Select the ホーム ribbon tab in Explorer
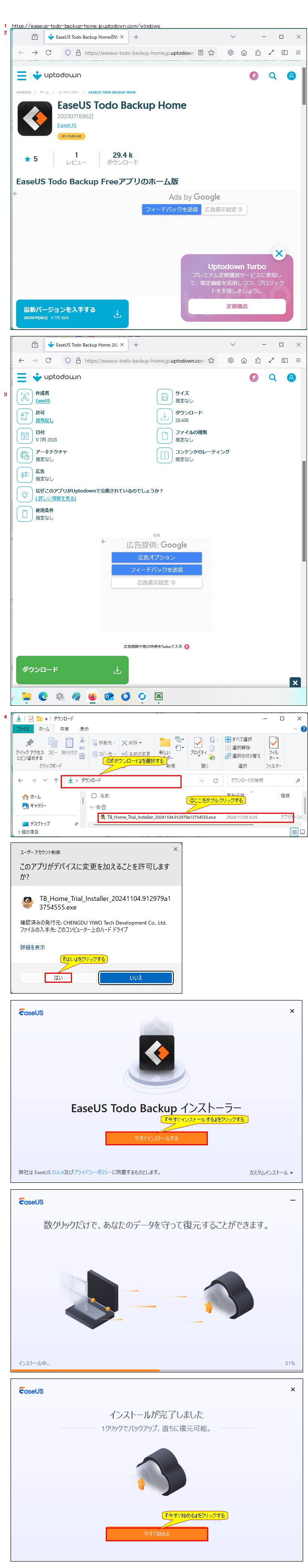This screenshot has height=1568, width=308. pos(44,729)
